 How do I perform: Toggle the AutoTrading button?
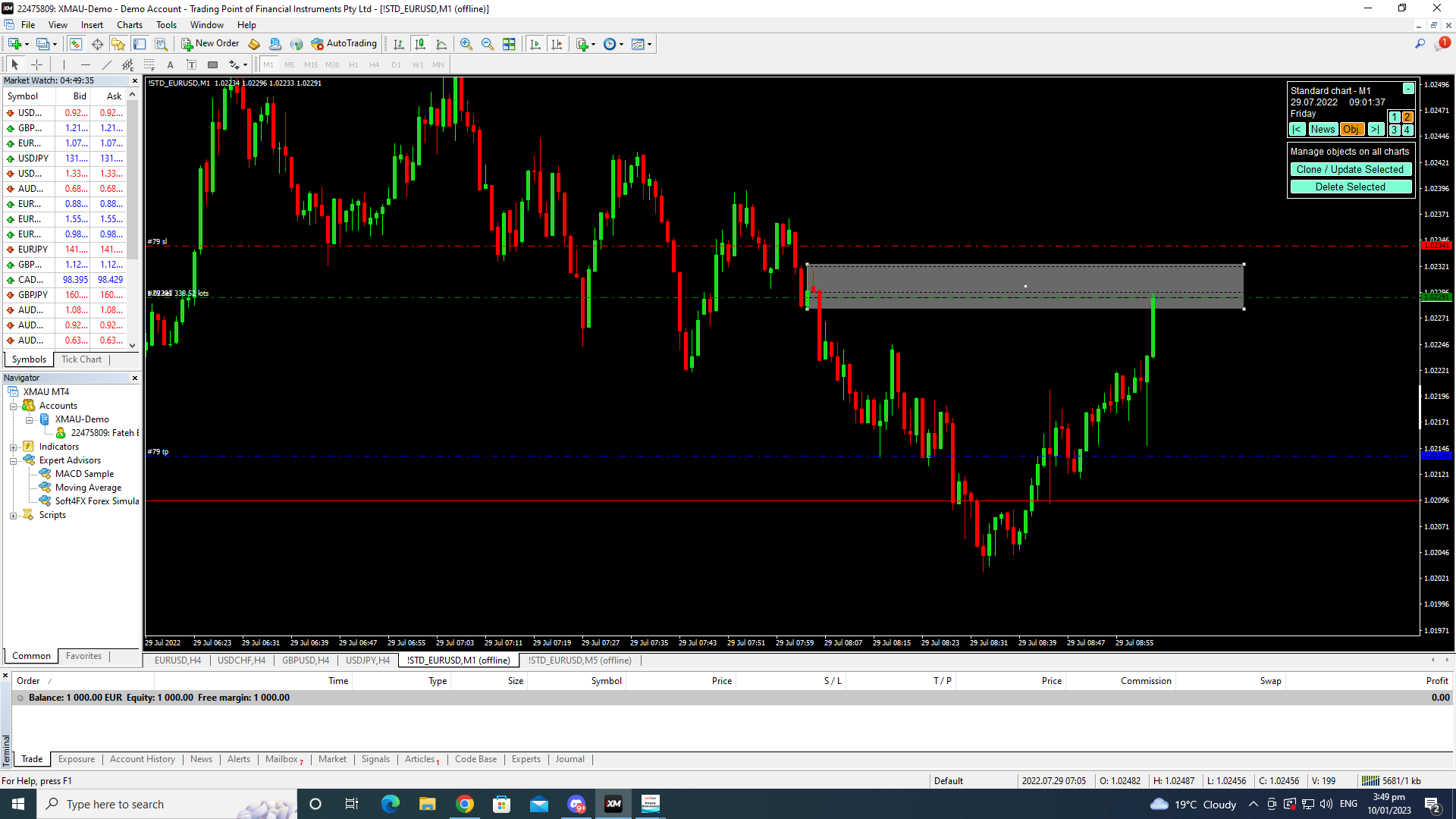(x=344, y=44)
